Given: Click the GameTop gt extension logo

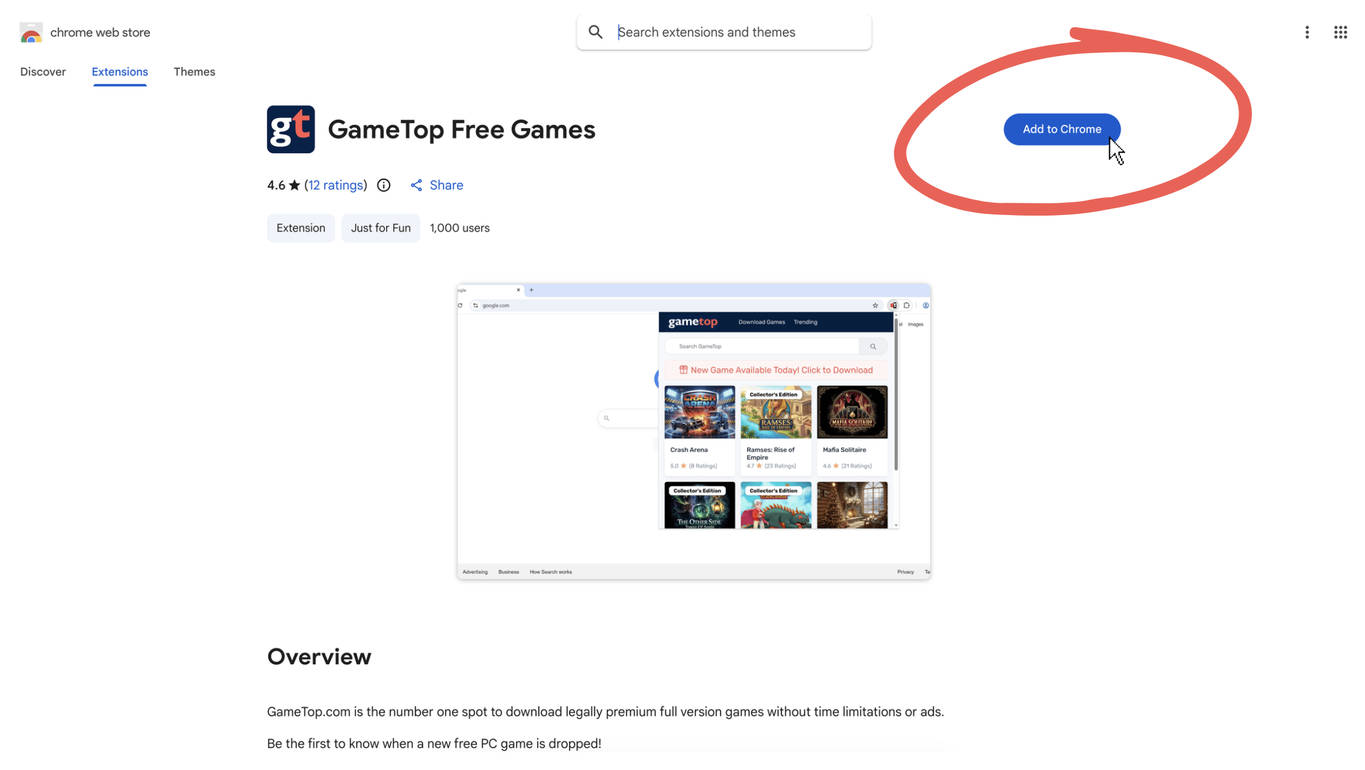Looking at the screenshot, I should pyautogui.click(x=291, y=129).
